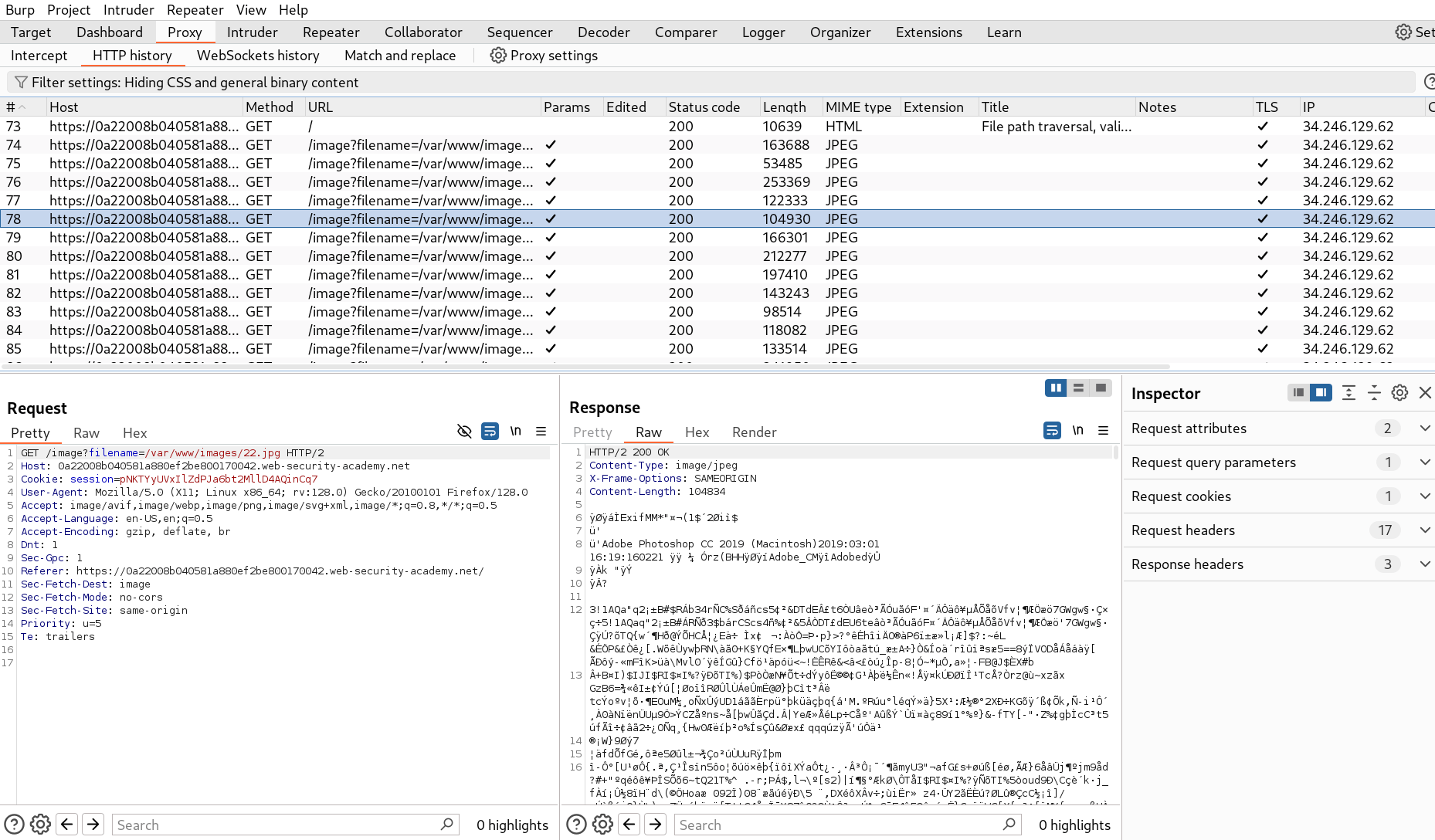The width and height of the screenshot is (1435, 840).
Task: Switch Request view to Hex
Action: point(134,433)
